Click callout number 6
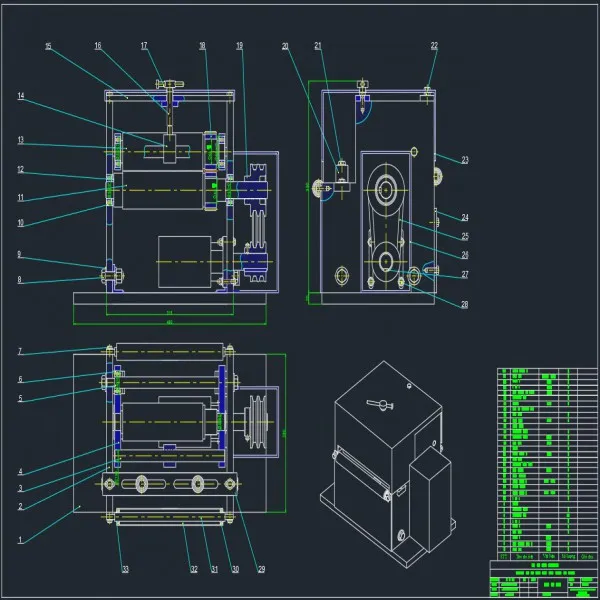Viewport: 600px width, 600px height. (20, 379)
